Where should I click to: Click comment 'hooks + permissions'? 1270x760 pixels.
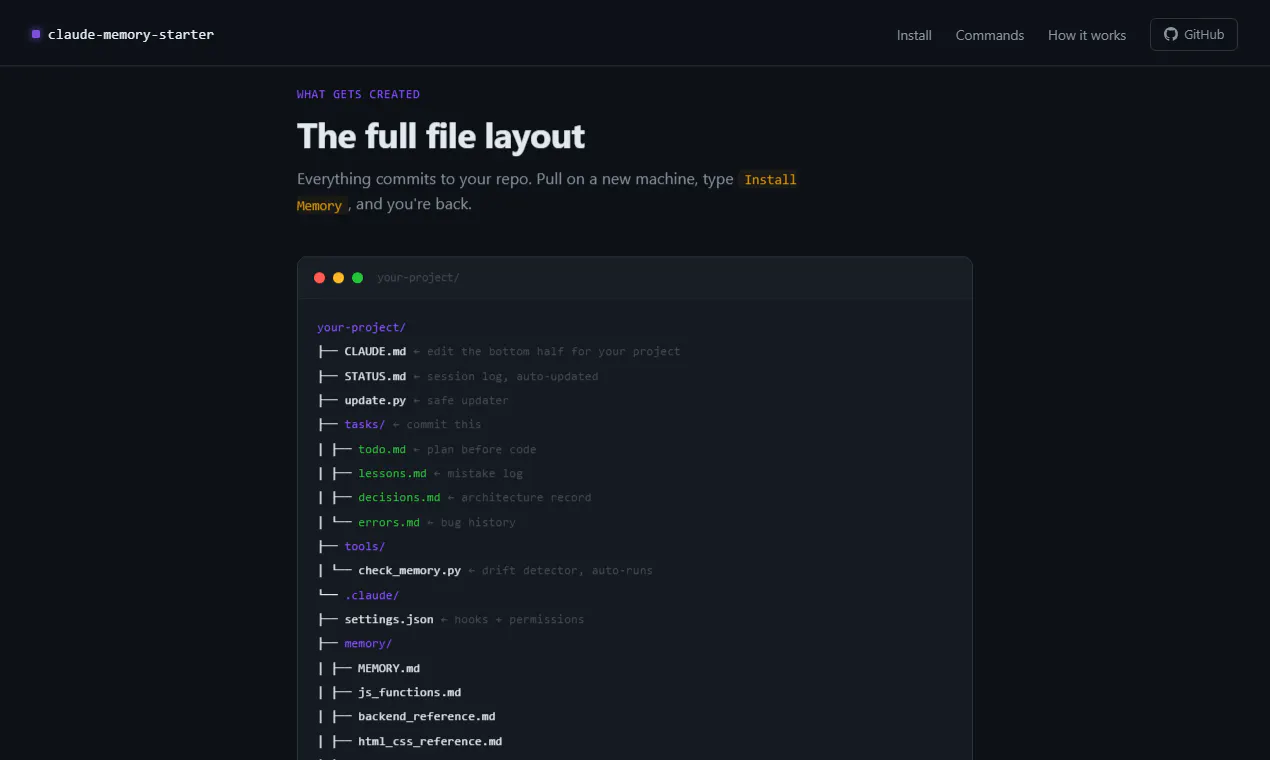click(x=519, y=619)
